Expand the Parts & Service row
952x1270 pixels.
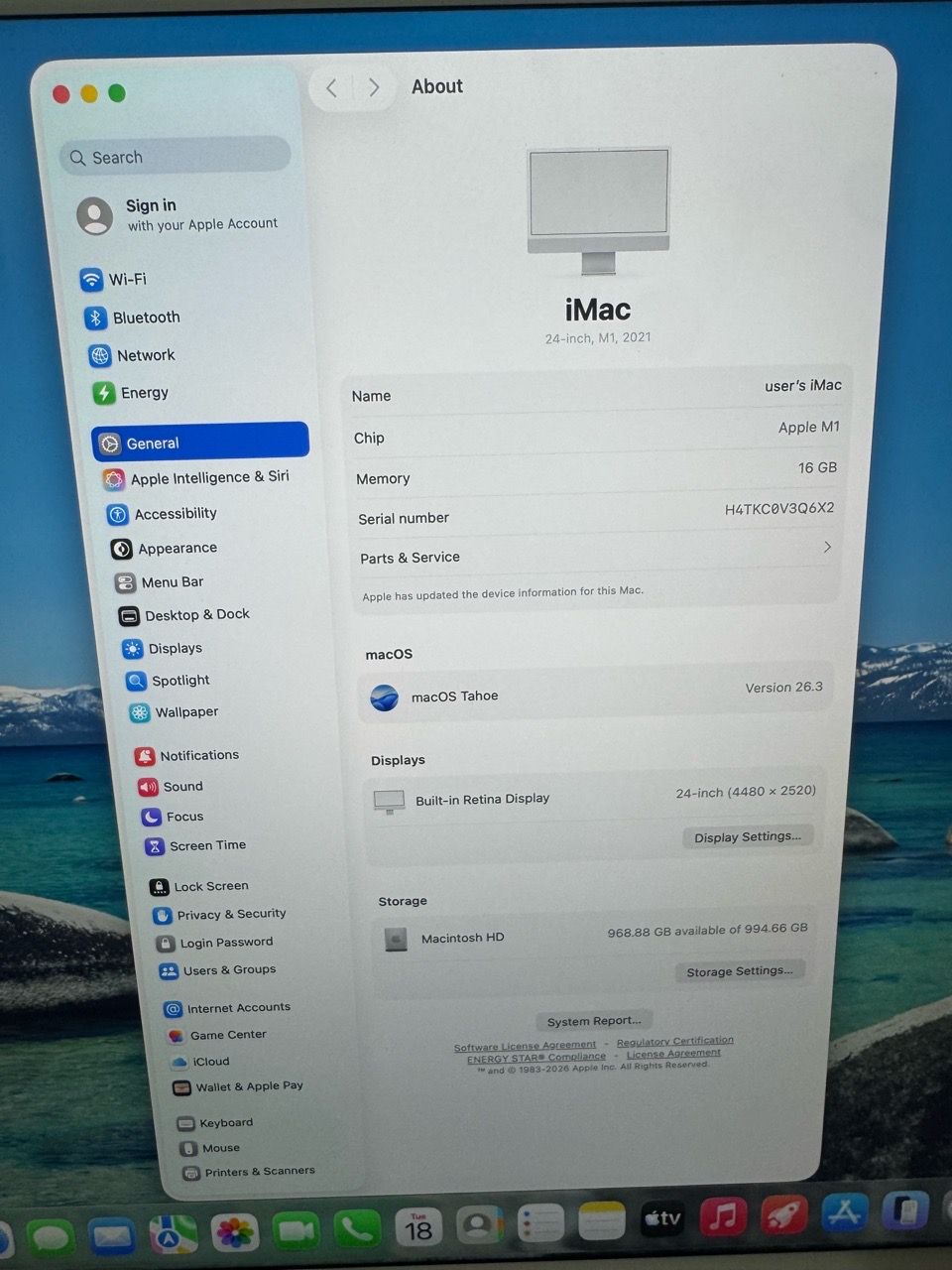[x=596, y=553]
